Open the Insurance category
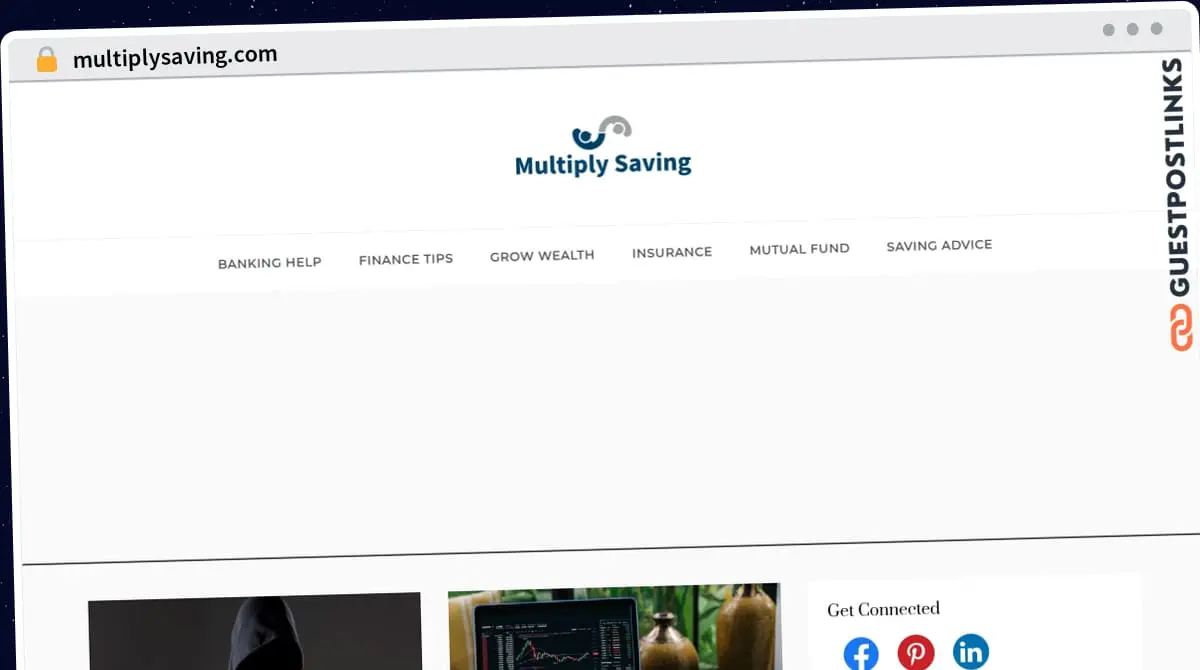 click(672, 252)
